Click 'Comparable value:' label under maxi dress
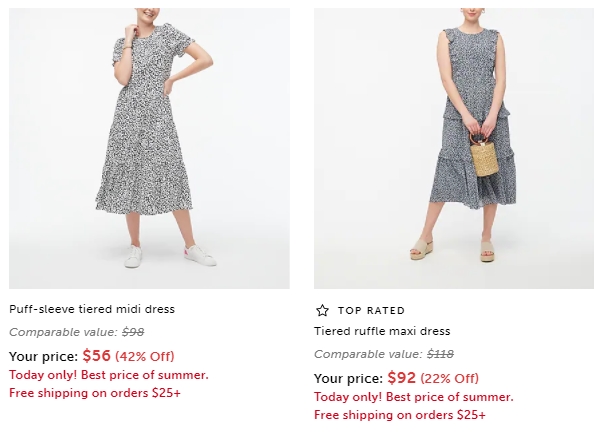This screenshot has height=432, width=594. pyautogui.click(x=368, y=354)
